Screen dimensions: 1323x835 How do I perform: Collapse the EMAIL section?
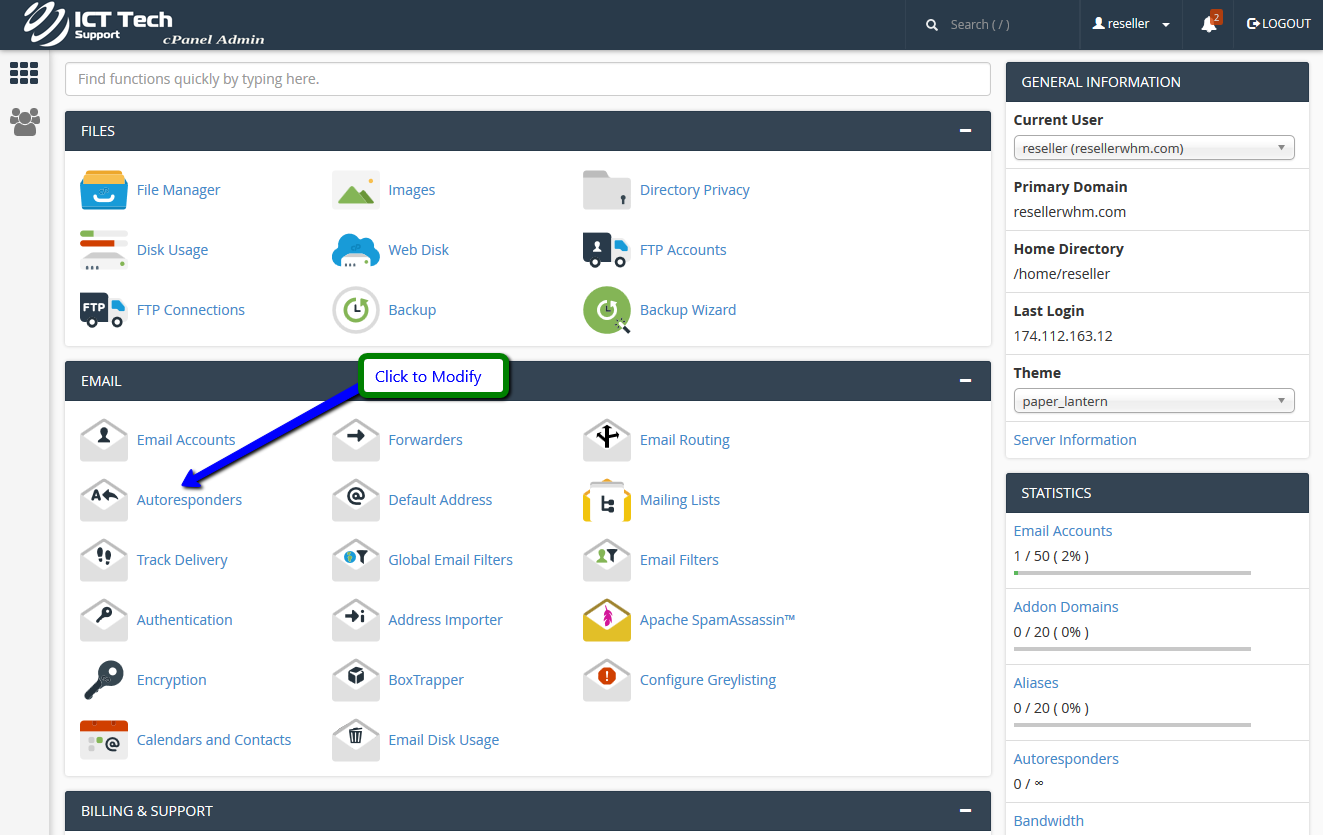tap(965, 381)
